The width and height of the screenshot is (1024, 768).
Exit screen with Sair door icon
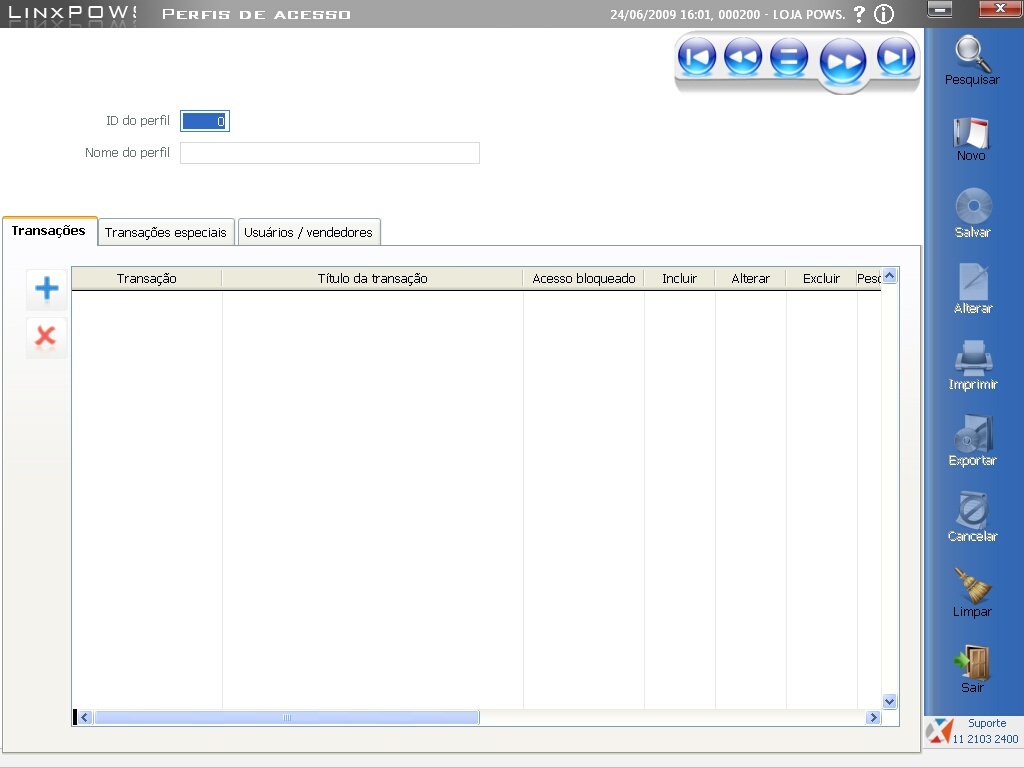(972, 669)
